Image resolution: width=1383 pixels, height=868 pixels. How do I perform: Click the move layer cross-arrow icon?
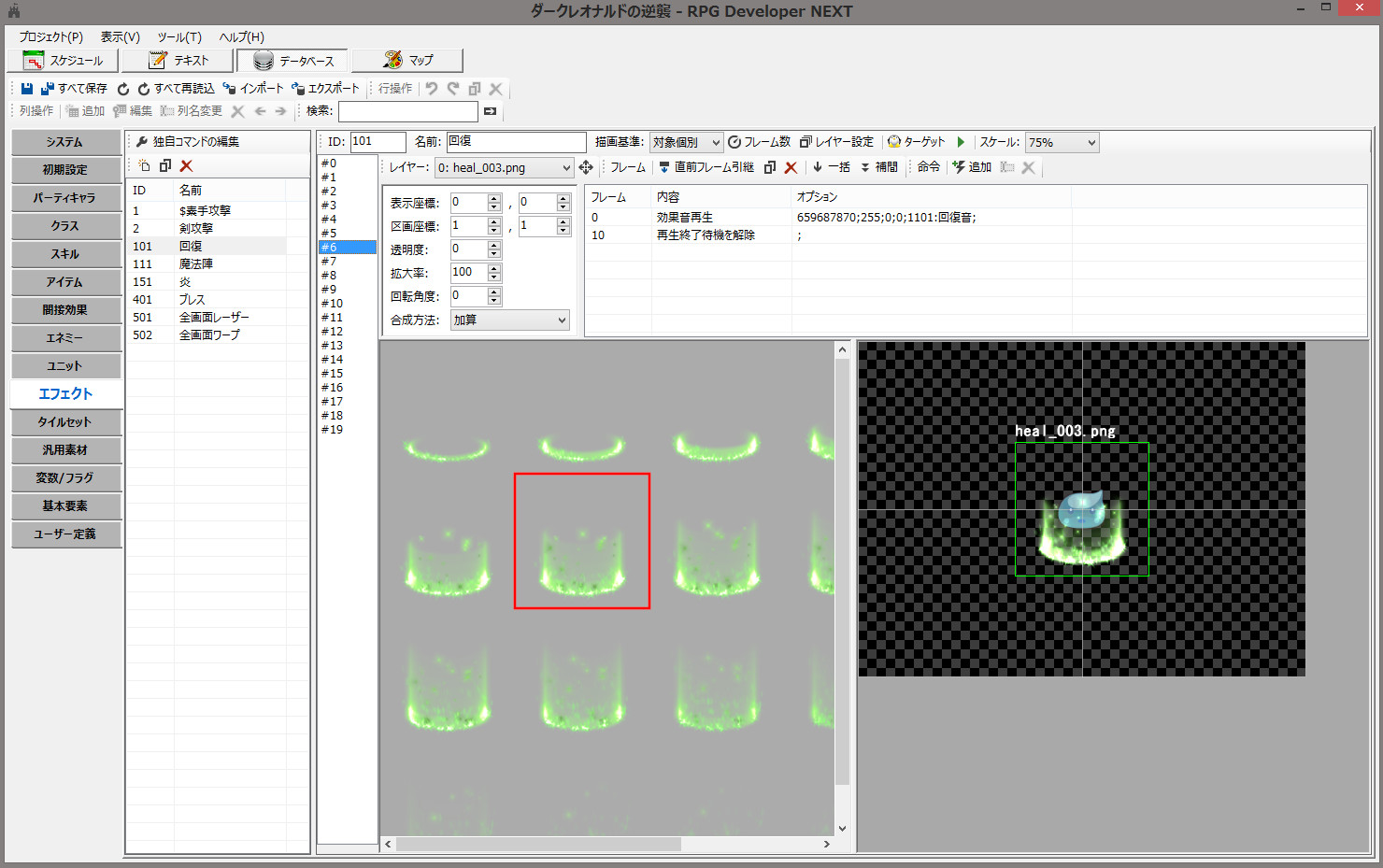(x=586, y=167)
